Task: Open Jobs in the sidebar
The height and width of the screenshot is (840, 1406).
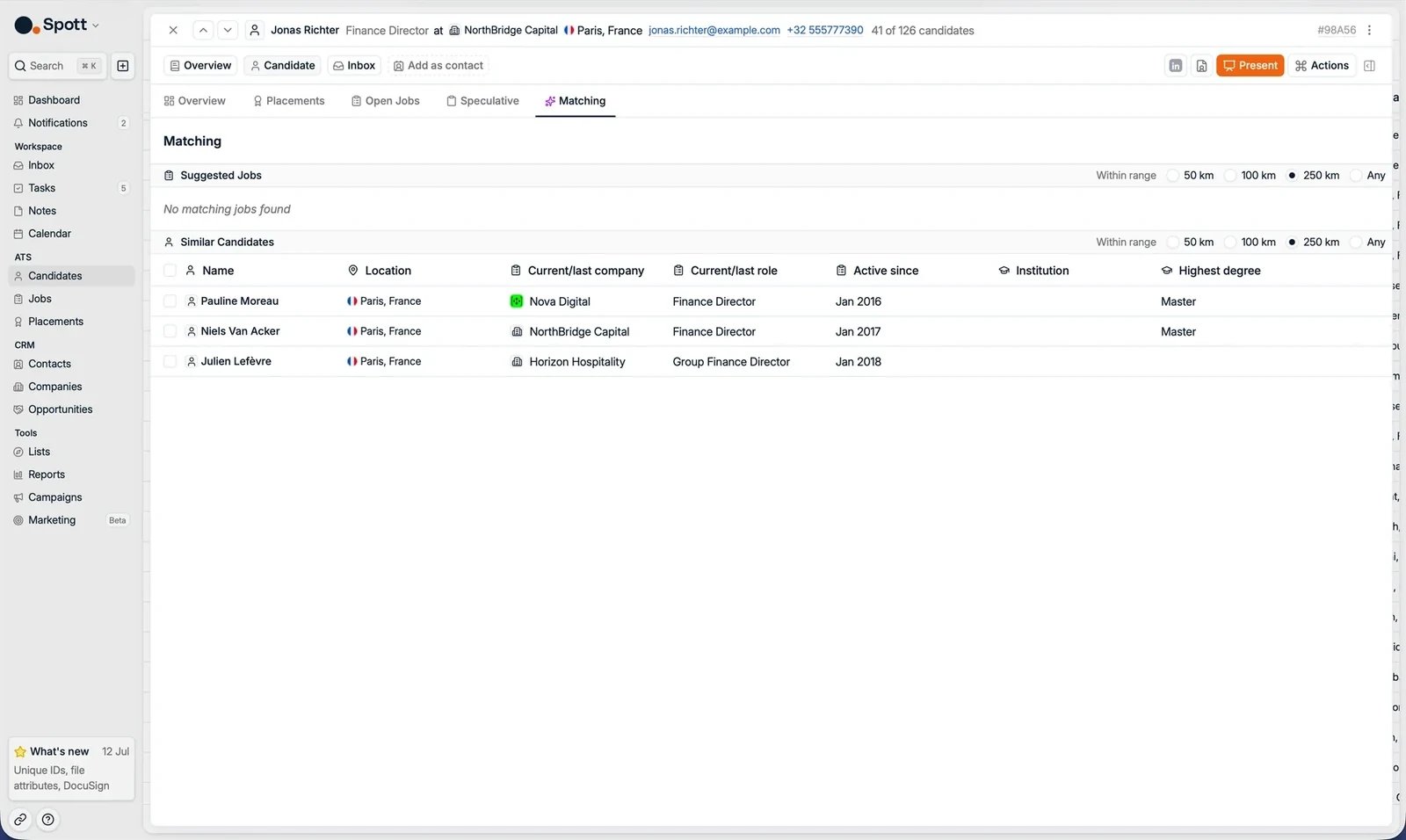Action: [x=71, y=299]
